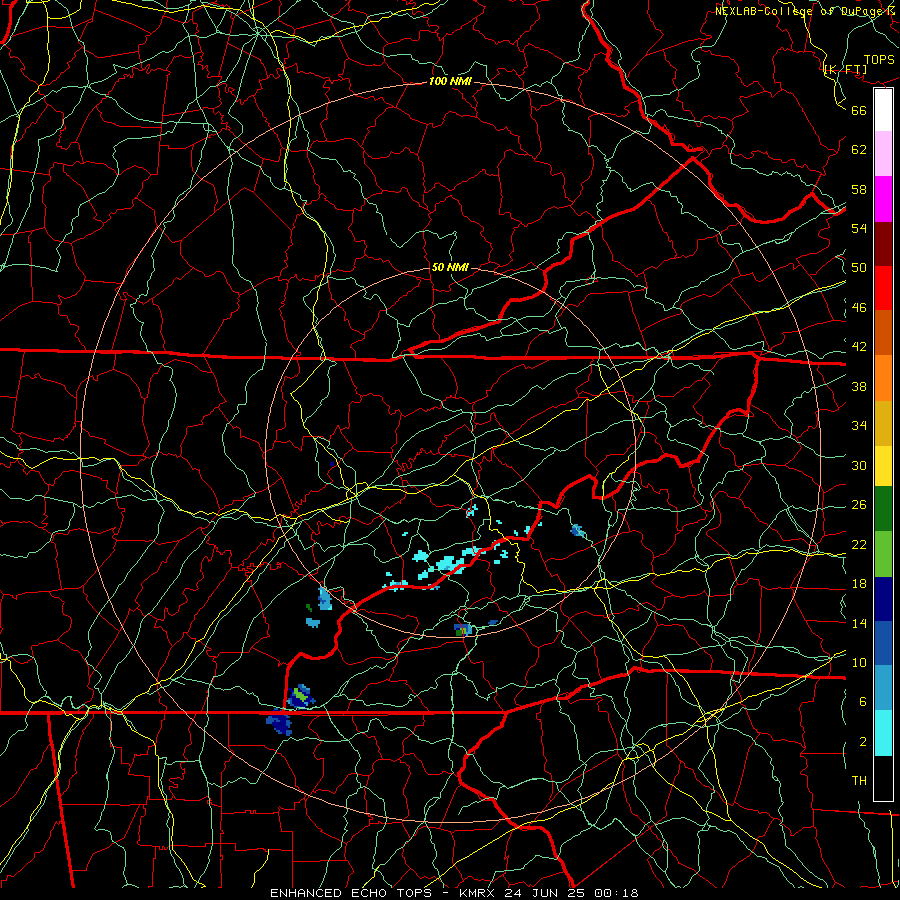This screenshot has width=900, height=900.
Task: Choose the cyan legend segment
Action: [883, 733]
